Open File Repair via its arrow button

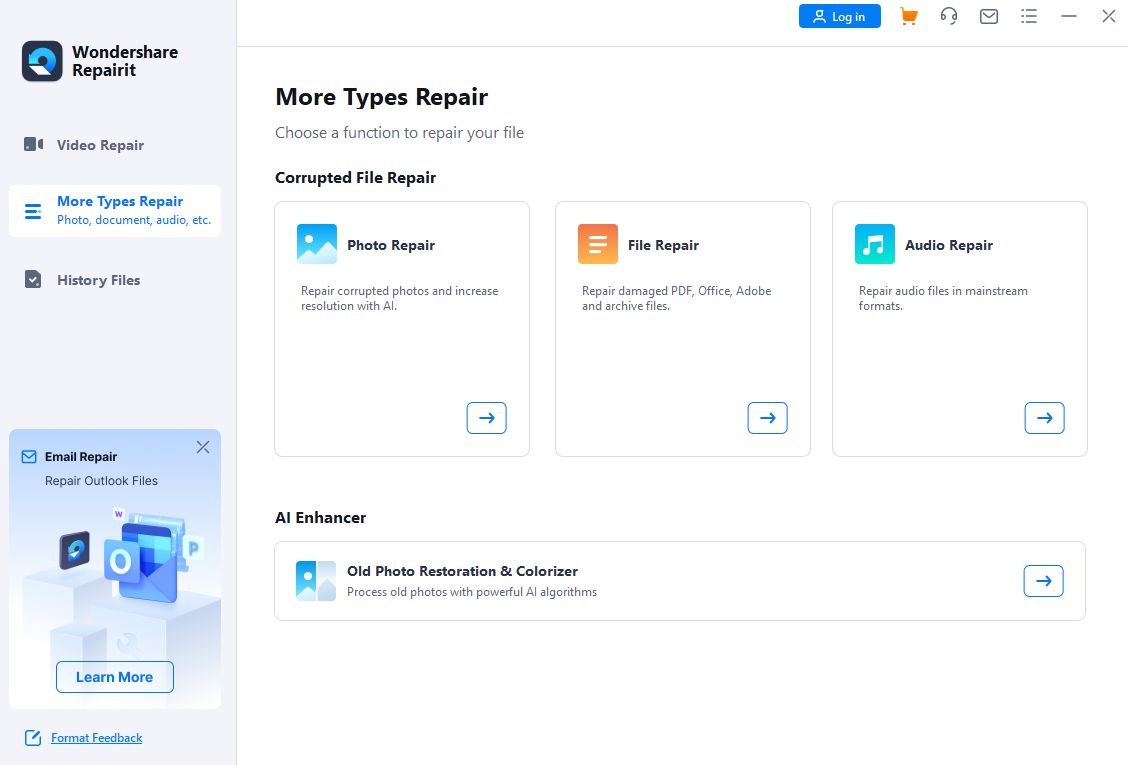pos(768,418)
